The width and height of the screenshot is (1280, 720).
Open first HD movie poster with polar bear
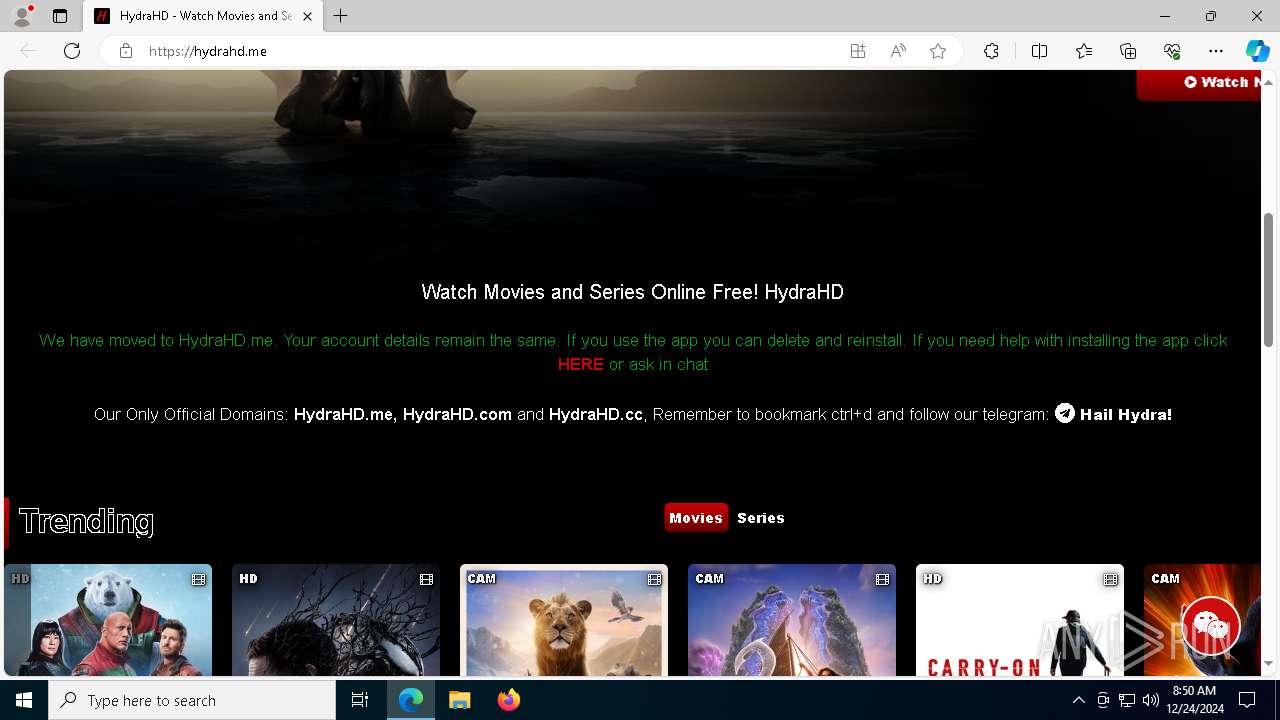click(x=108, y=620)
